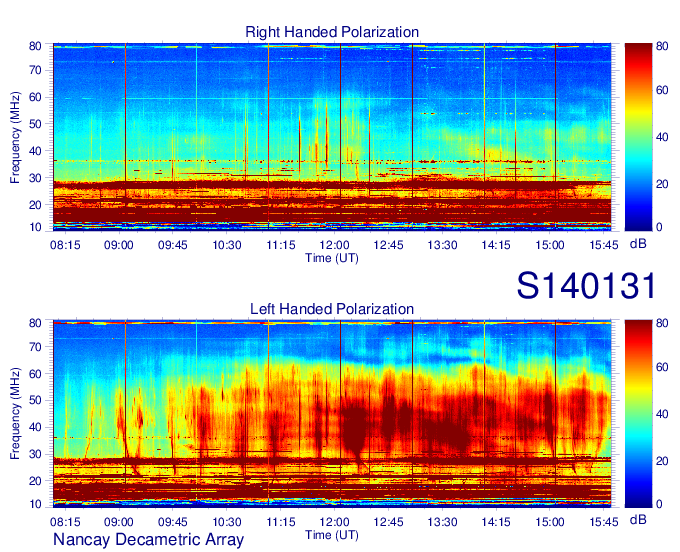Click '13:30' time tick under Right Handed plot
This screenshot has height=552, width=680.
pos(442,245)
